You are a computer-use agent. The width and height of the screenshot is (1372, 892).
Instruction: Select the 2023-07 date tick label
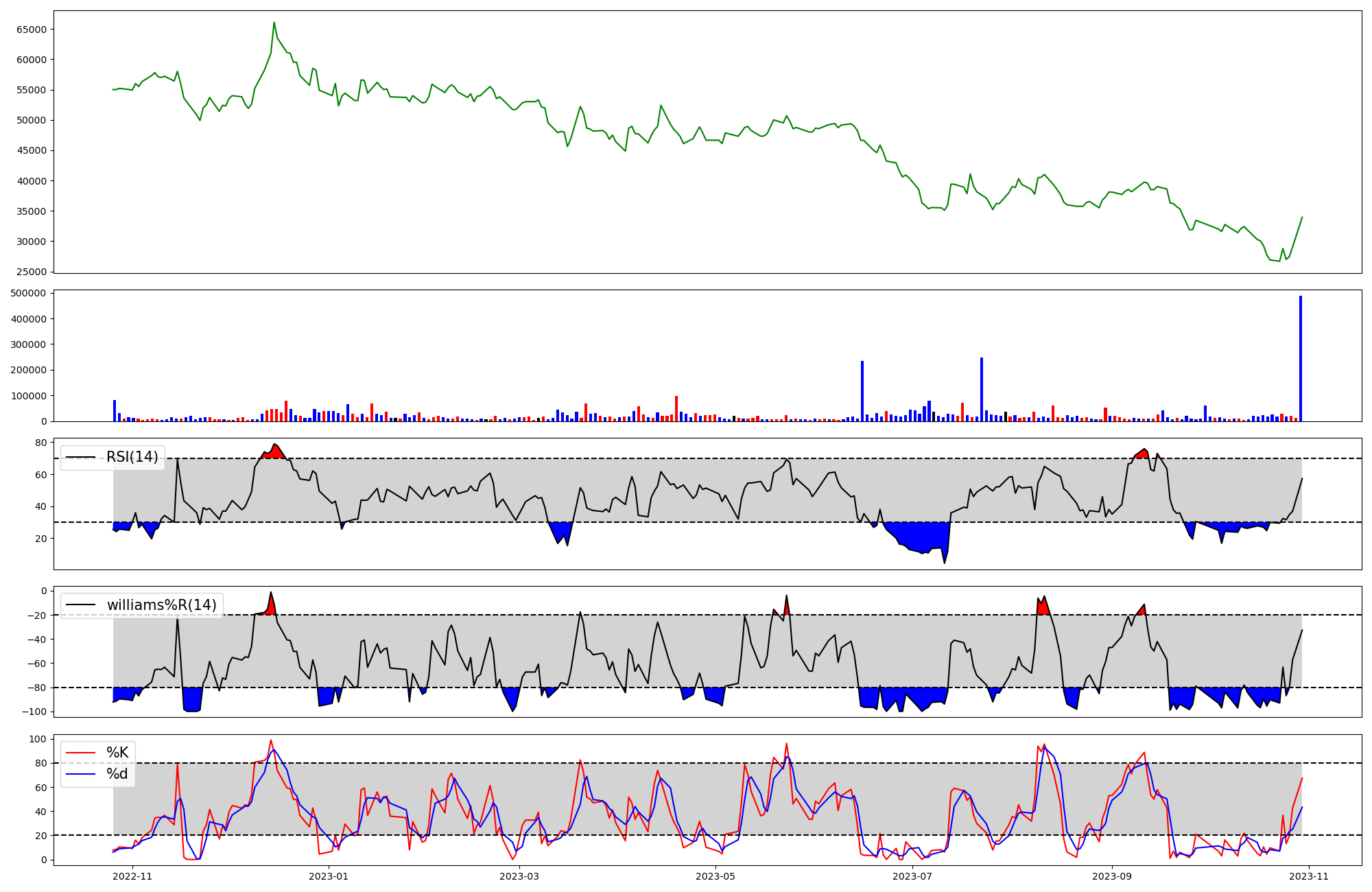pos(913,876)
